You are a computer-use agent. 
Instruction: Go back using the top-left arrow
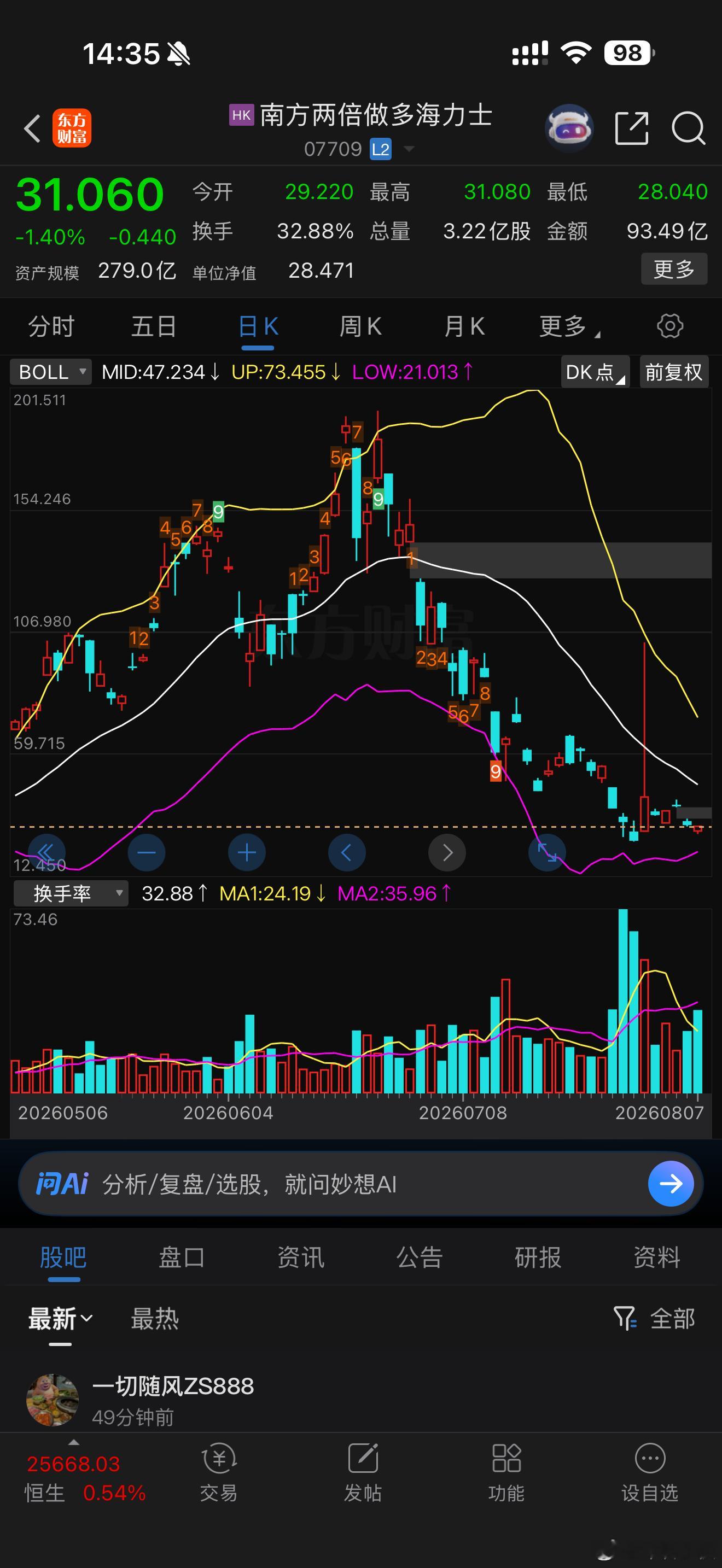click(32, 128)
